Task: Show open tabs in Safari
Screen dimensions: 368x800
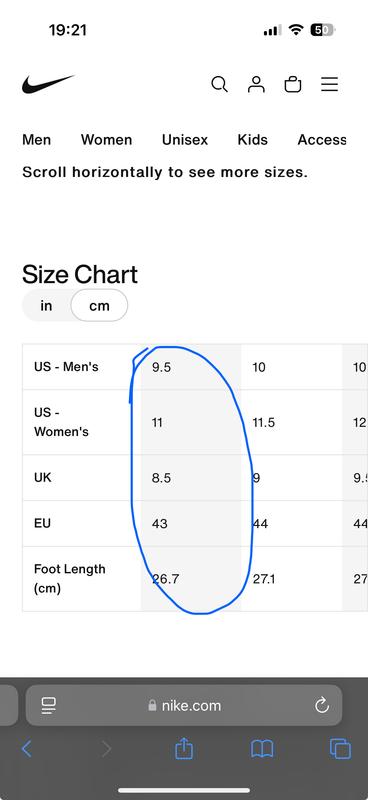Action: coord(340,749)
